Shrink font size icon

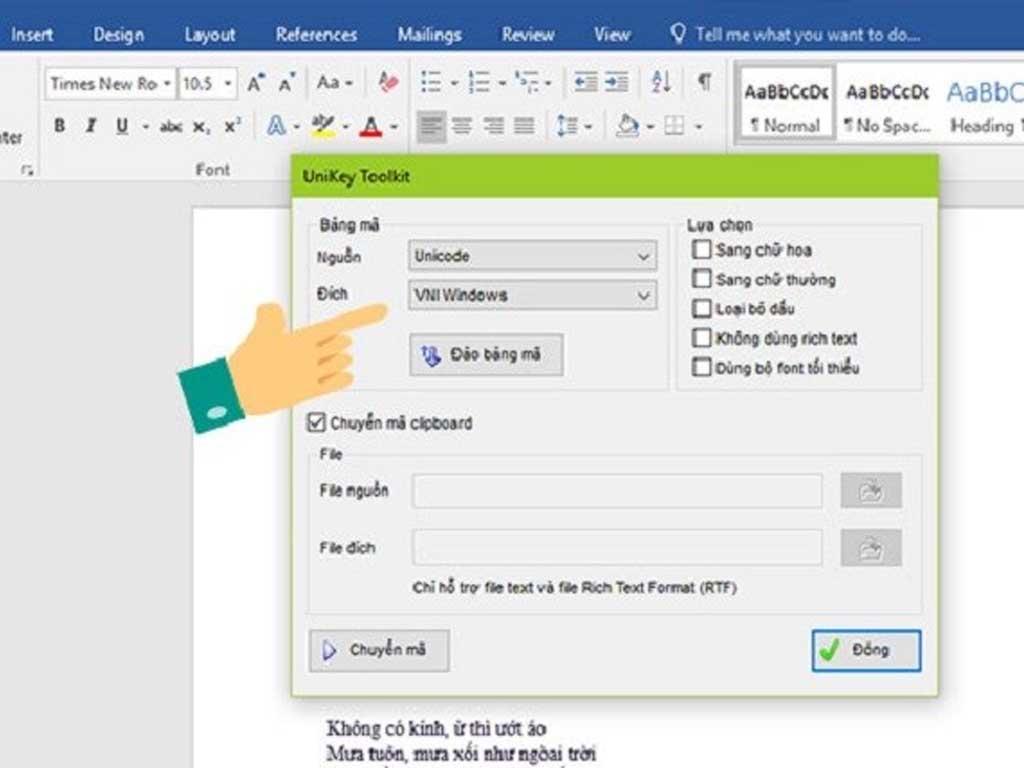[x=287, y=84]
